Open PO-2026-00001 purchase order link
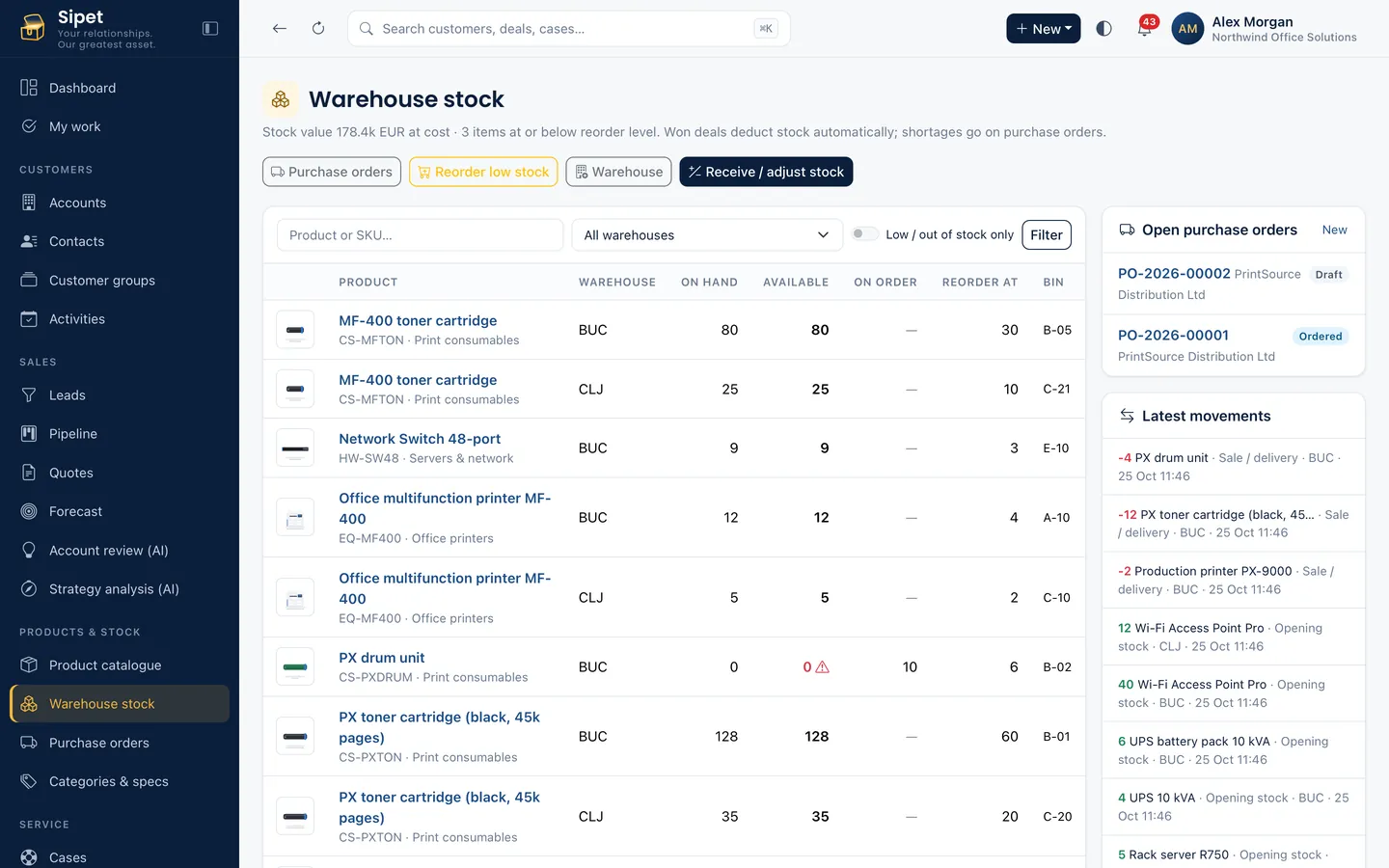This screenshot has height=868, width=1389. 1173,336
